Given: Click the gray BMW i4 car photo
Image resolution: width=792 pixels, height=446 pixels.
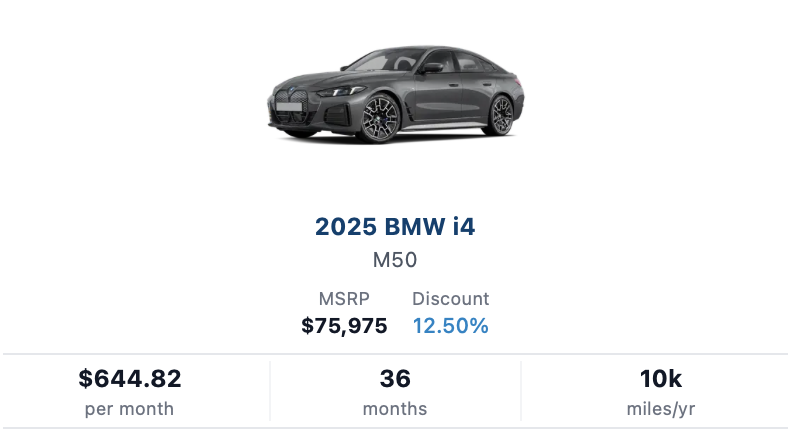Looking at the screenshot, I should (x=395, y=95).
